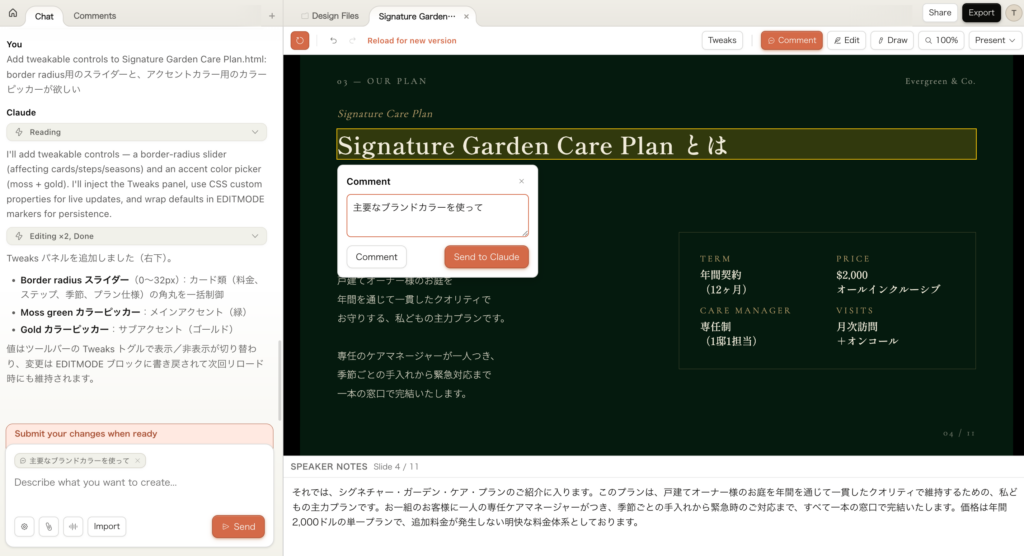Open a new chat with plus icon
This screenshot has height=556, width=1024.
point(271,16)
